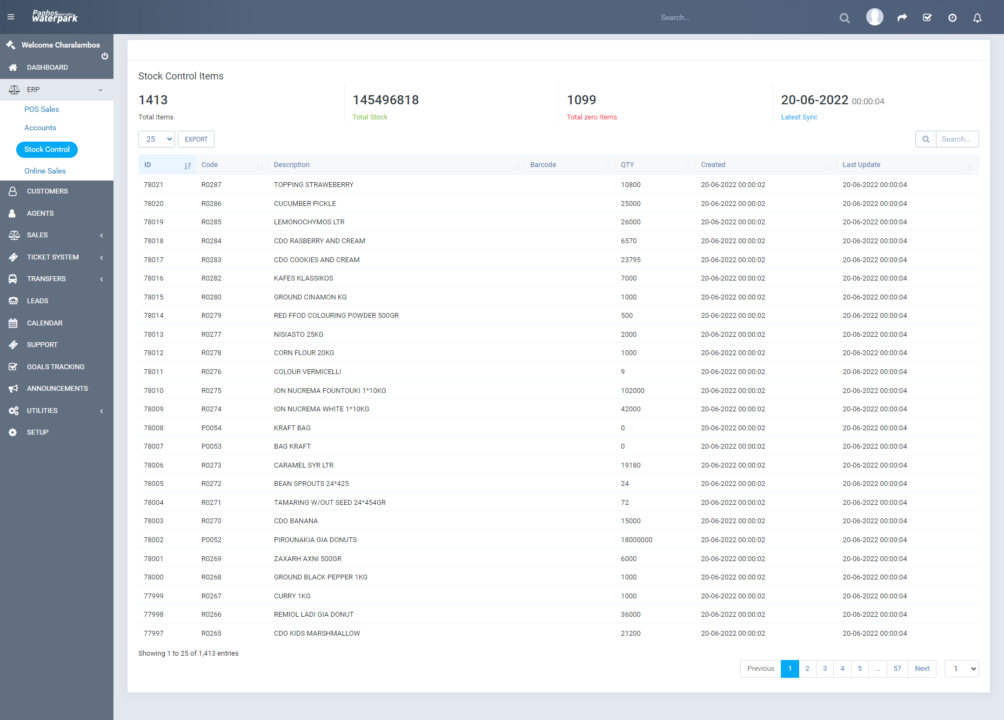Open the Announcements menu item
Screen dimensions: 1004x720
tap(57, 388)
